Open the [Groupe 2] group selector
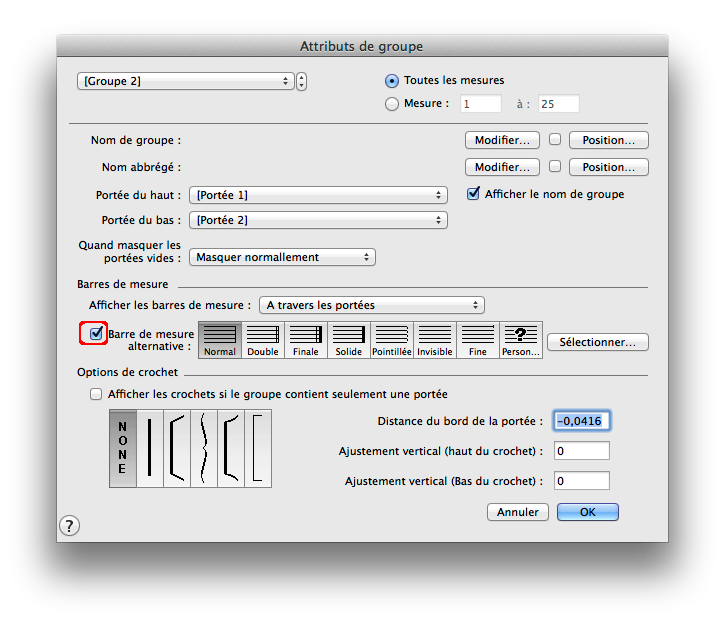Viewport: 725px width, 621px height. [x=185, y=81]
